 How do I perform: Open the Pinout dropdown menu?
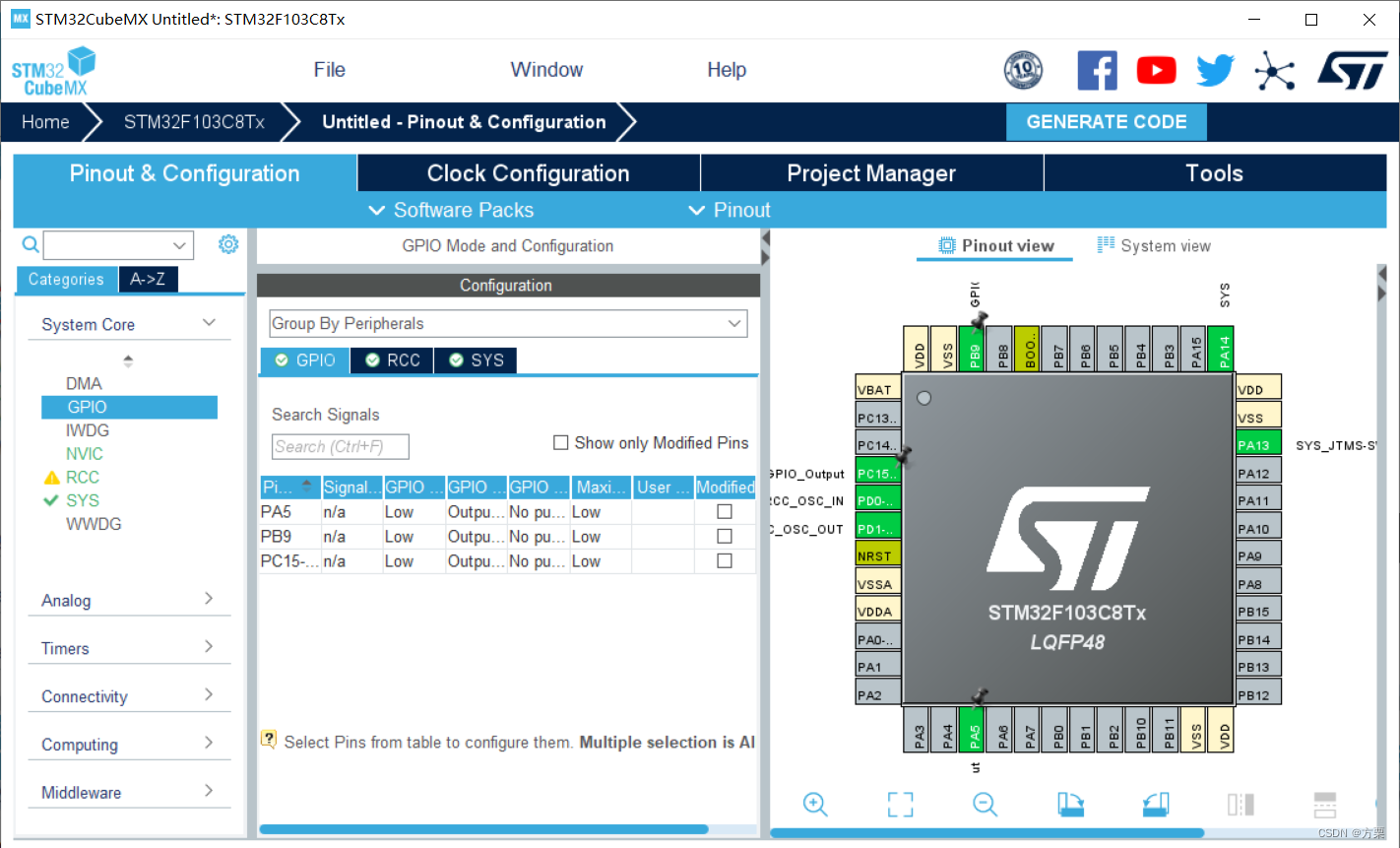click(730, 210)
